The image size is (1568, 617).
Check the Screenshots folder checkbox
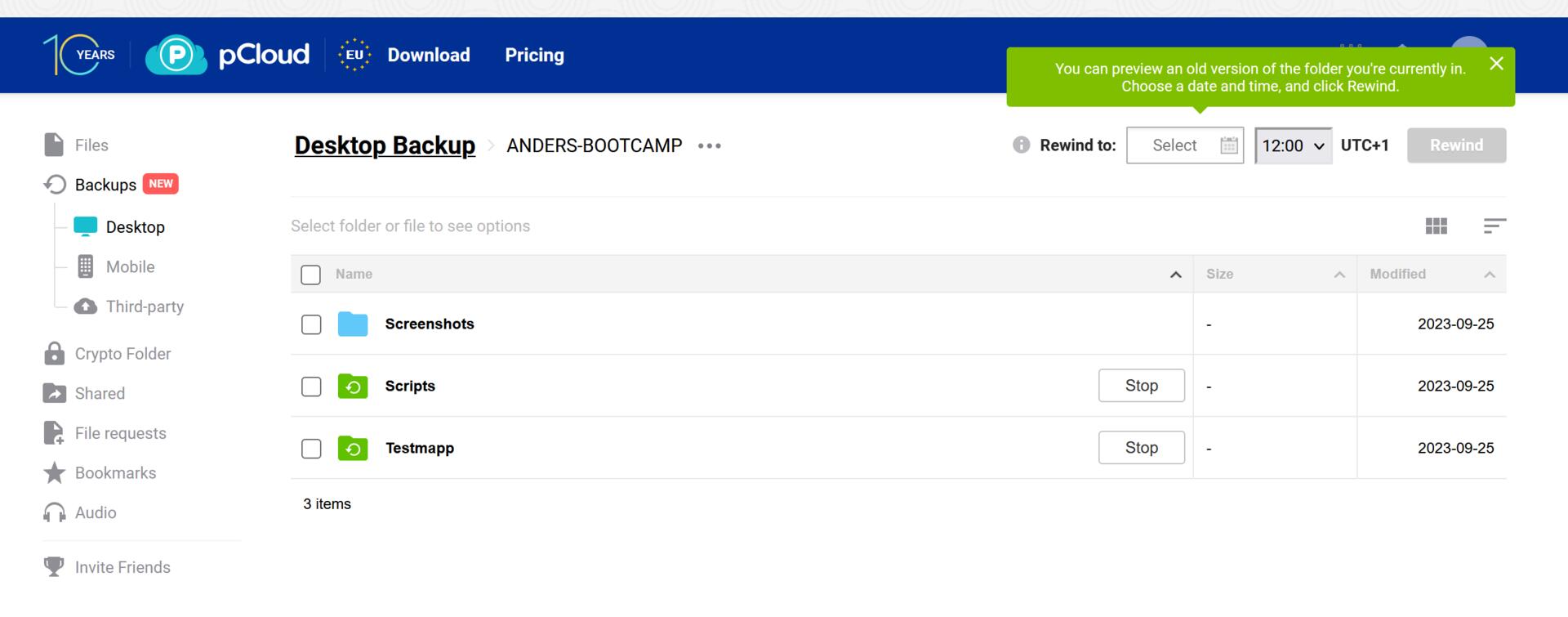pos(311,324)
